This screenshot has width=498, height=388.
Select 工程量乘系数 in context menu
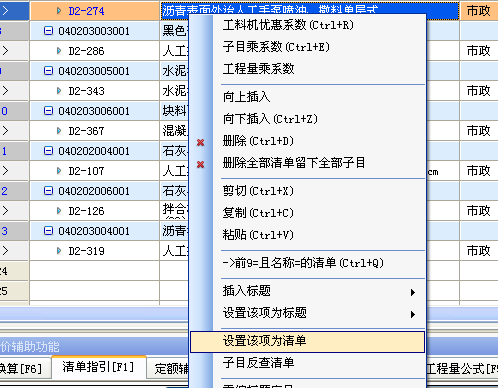[307, 69]
